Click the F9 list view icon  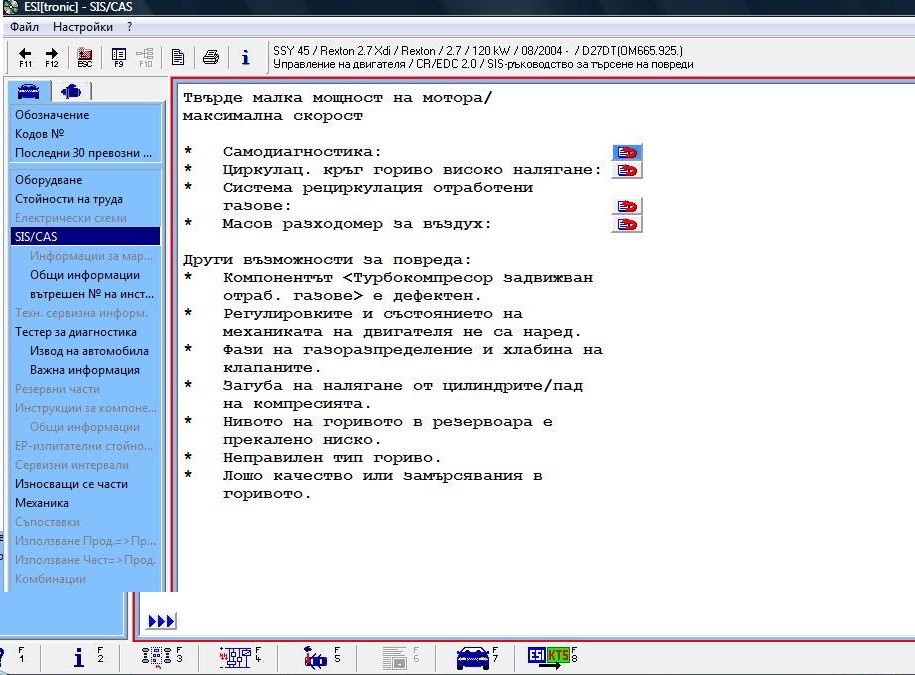click(118, 56)
